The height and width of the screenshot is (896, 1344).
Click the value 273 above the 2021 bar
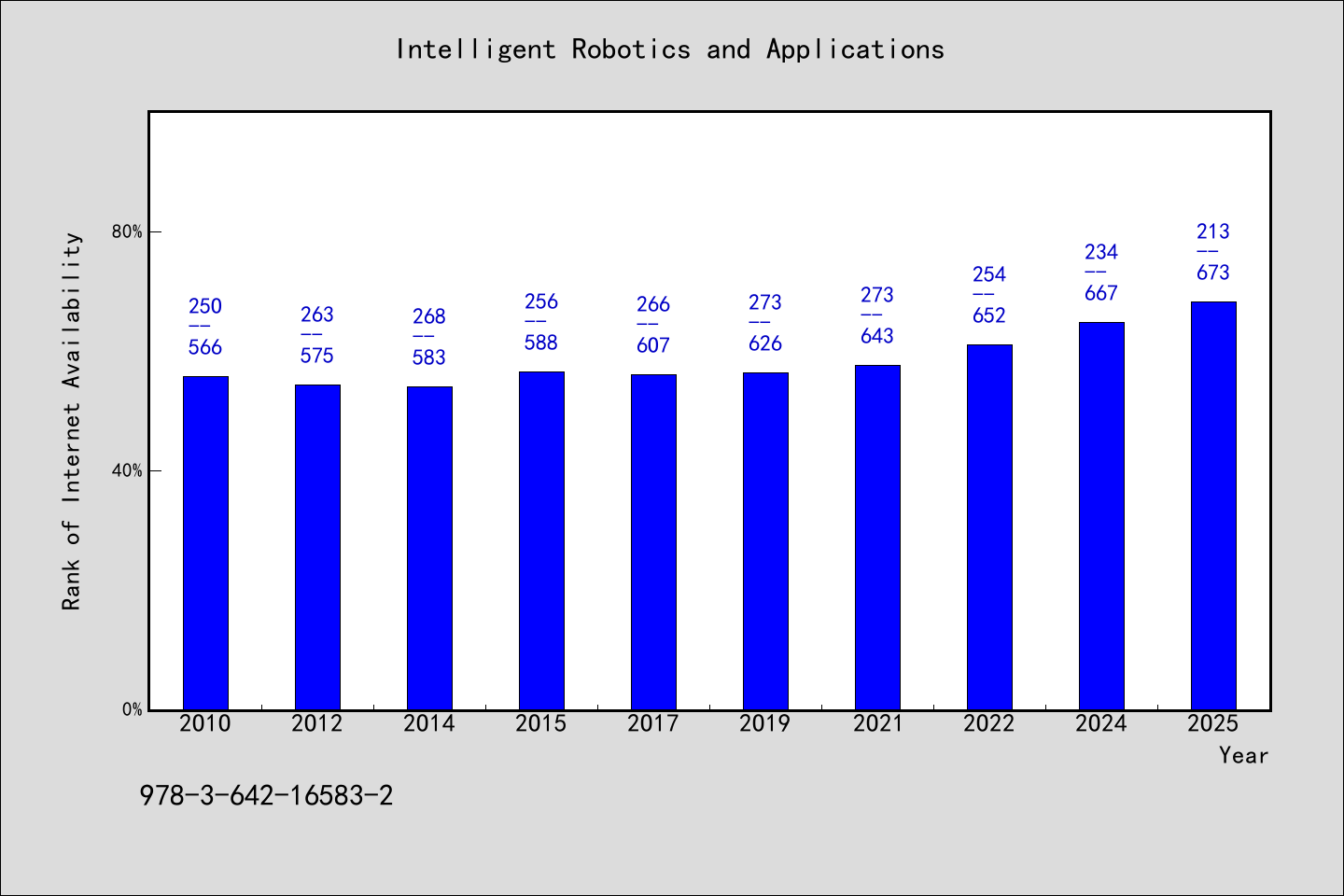877,295
